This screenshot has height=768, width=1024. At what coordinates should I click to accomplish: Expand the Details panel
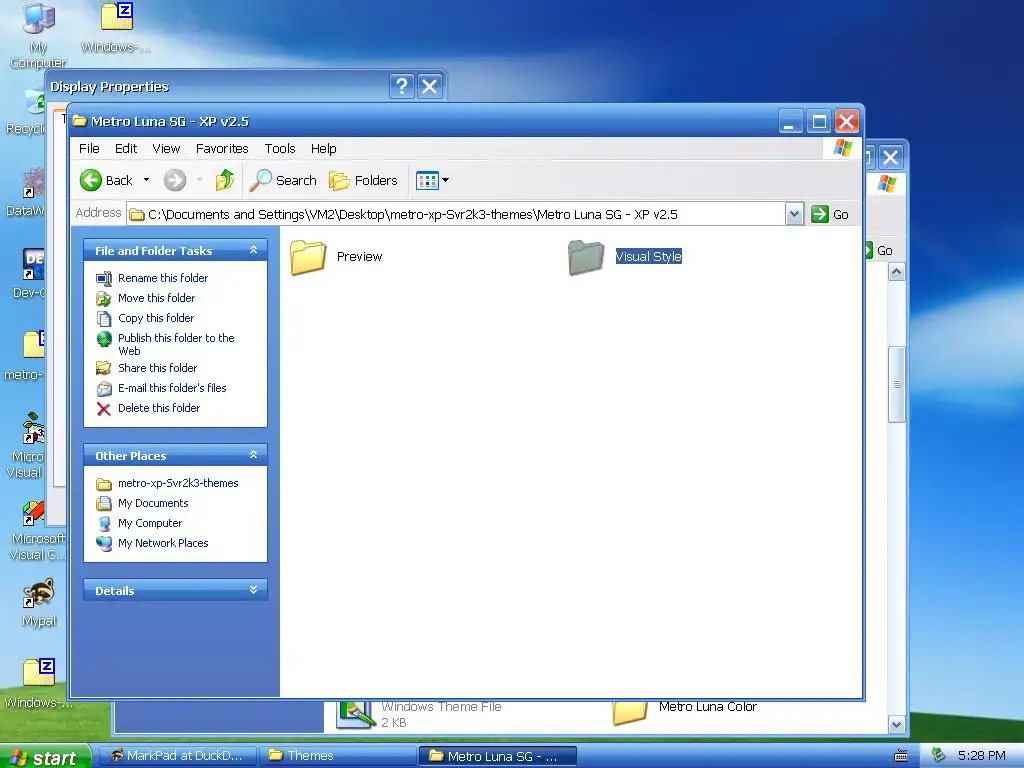253,590
